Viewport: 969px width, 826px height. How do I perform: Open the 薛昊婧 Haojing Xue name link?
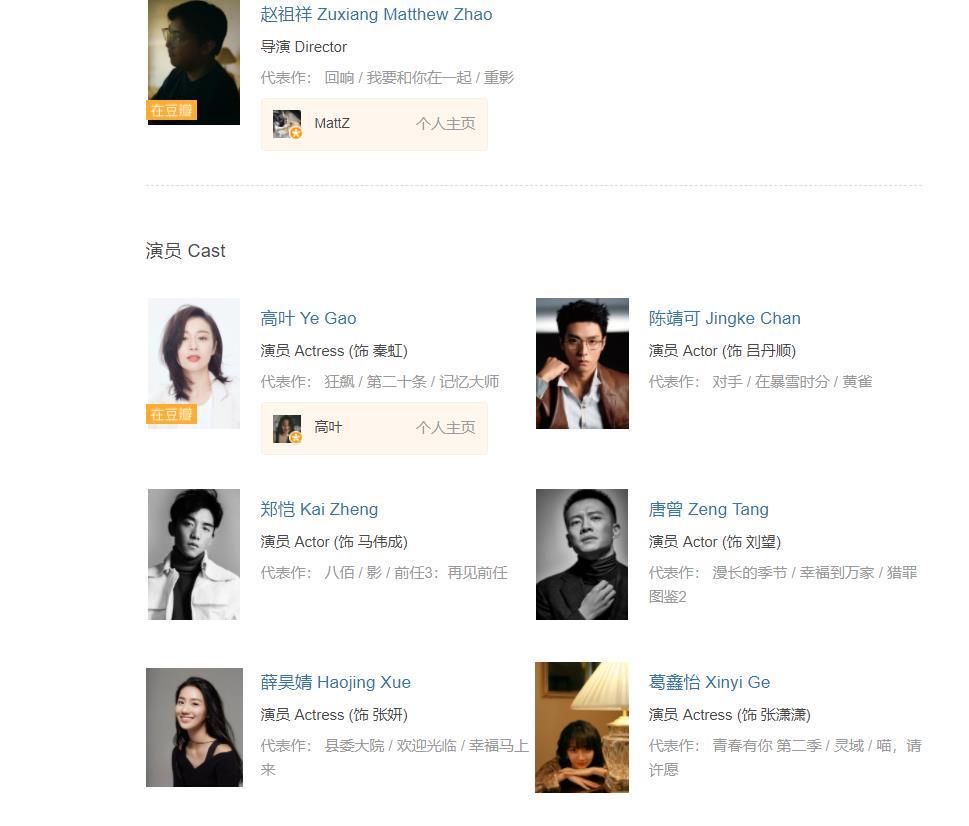click(x=336, y=682)
